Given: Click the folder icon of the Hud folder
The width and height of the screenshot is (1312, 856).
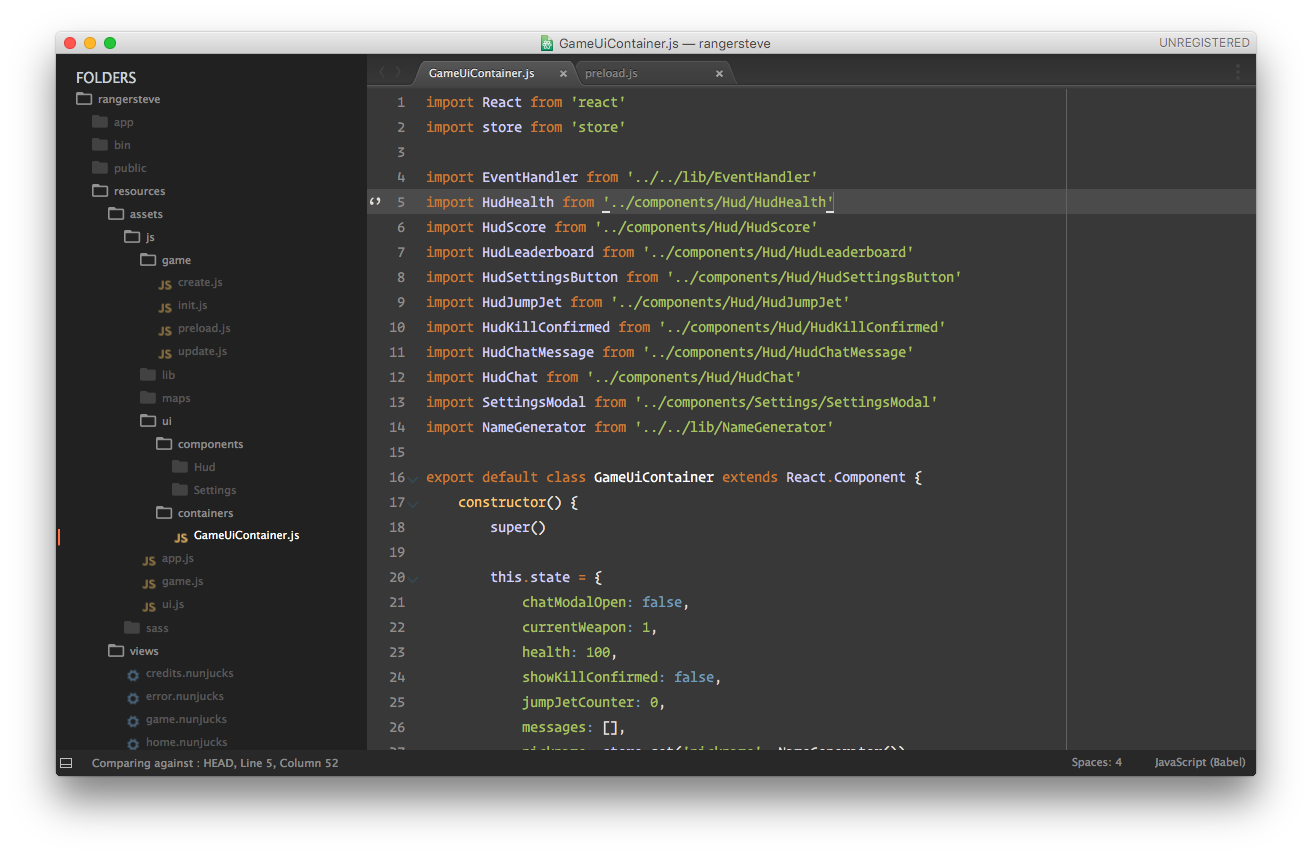Looking at the screenshot, I should pos(180,467).
